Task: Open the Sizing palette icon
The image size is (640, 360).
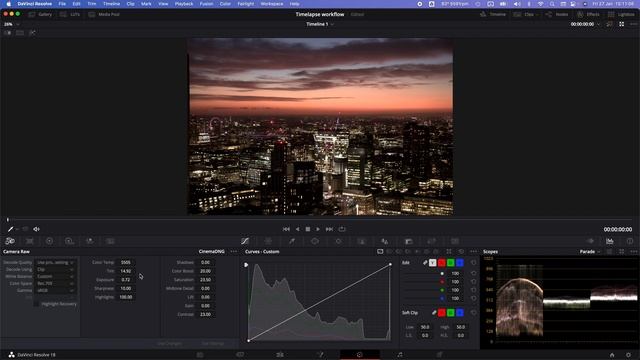Action: [x=431, y=241]
